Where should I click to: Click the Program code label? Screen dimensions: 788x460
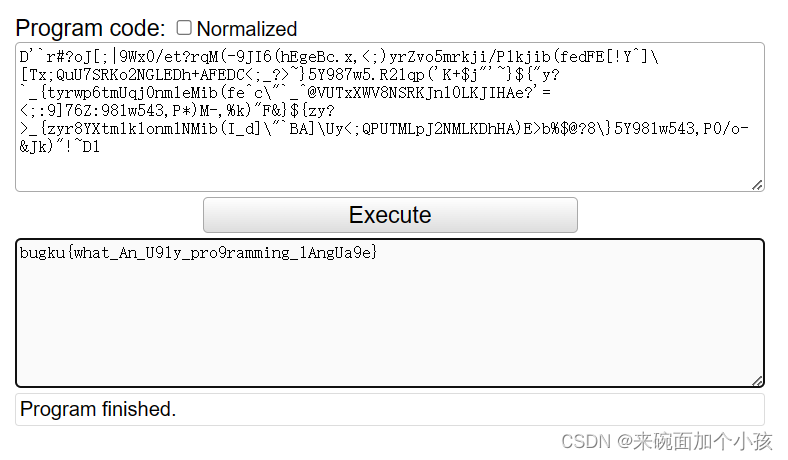click(x=90, y=28)
